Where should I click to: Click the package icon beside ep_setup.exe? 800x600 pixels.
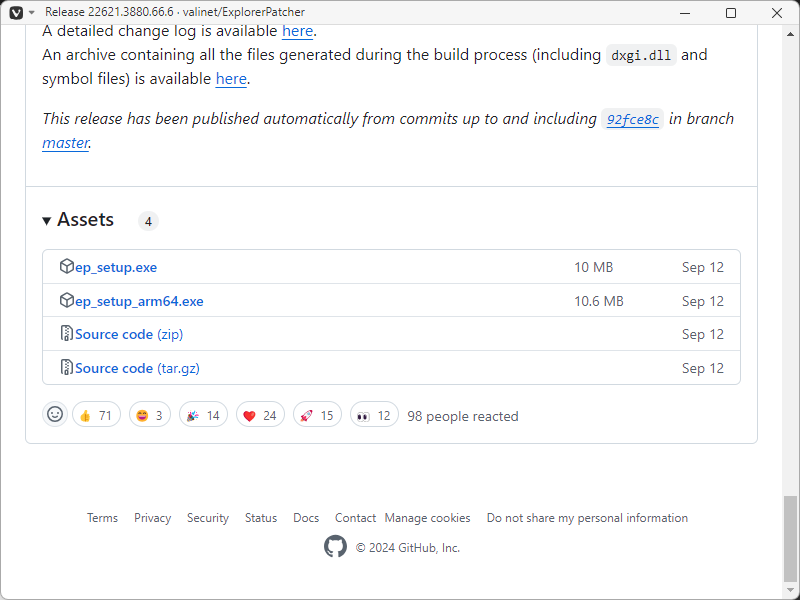pyautogui.click(x=67, y=266)
